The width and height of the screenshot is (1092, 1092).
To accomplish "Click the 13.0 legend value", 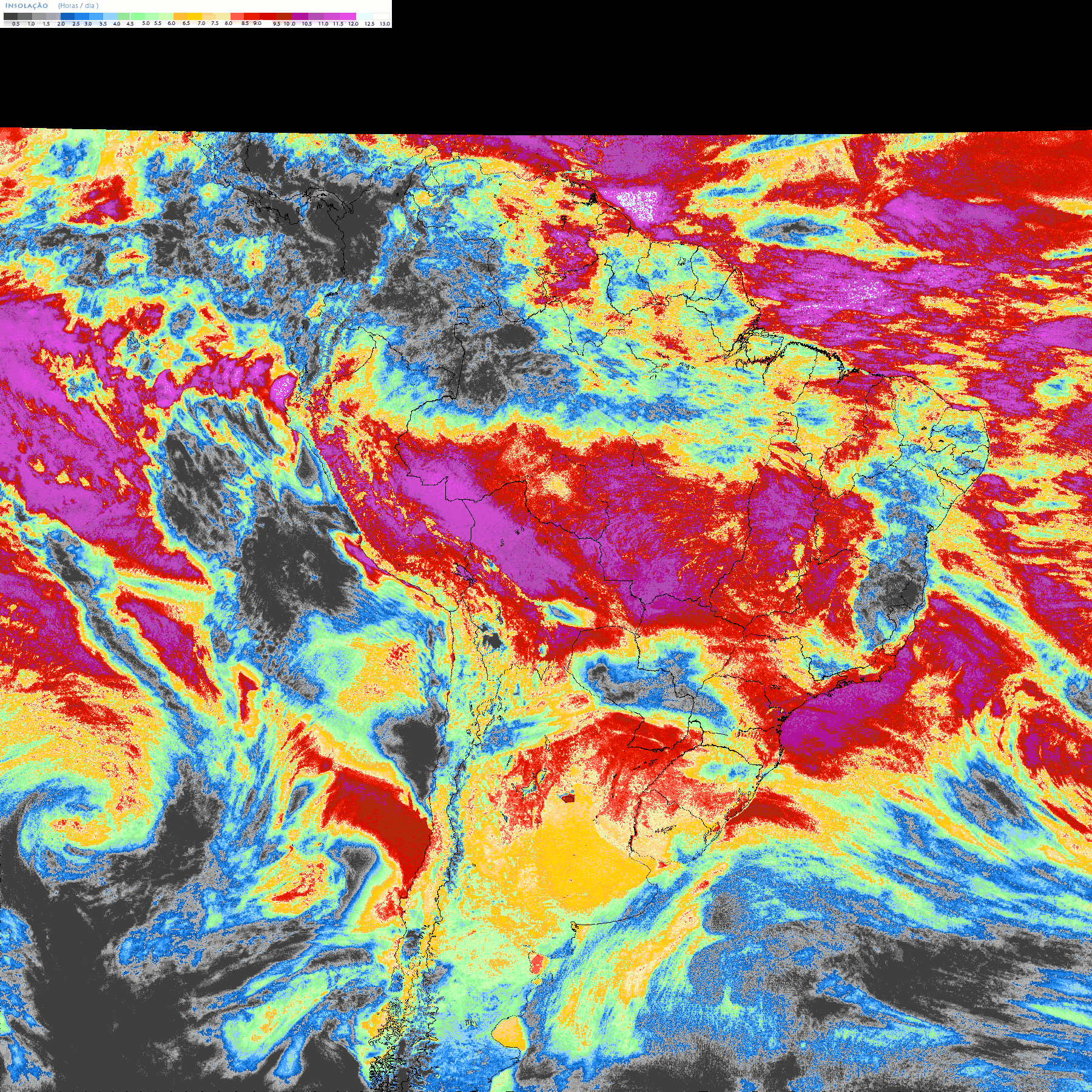I will pyautogui.click(x=385, y=24).
